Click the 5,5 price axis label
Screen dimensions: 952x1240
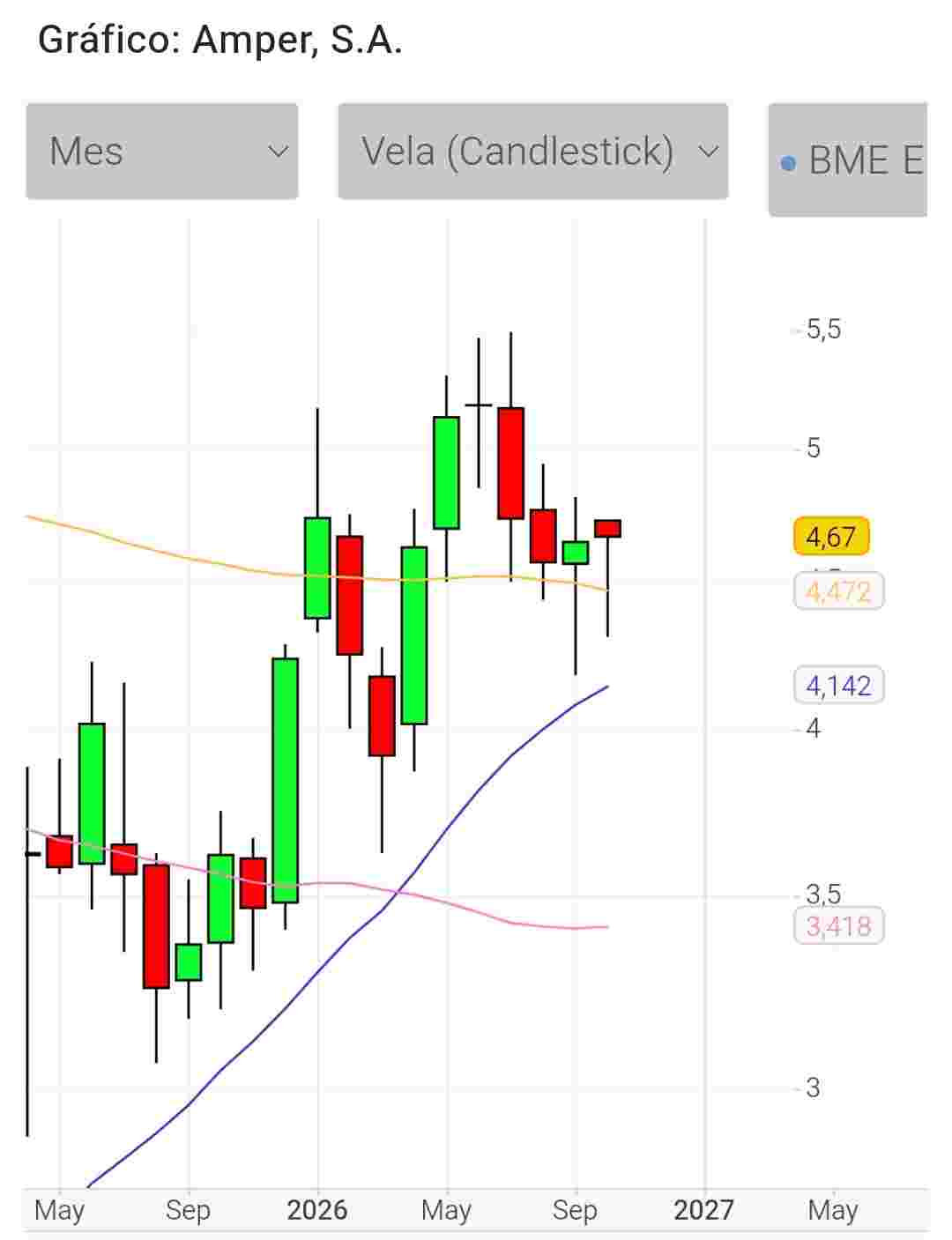point(823,330)
